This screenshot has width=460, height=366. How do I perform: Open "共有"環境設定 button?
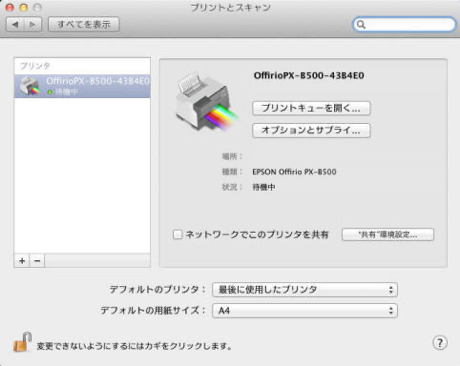pyautogui.click(x=388, y=234)
